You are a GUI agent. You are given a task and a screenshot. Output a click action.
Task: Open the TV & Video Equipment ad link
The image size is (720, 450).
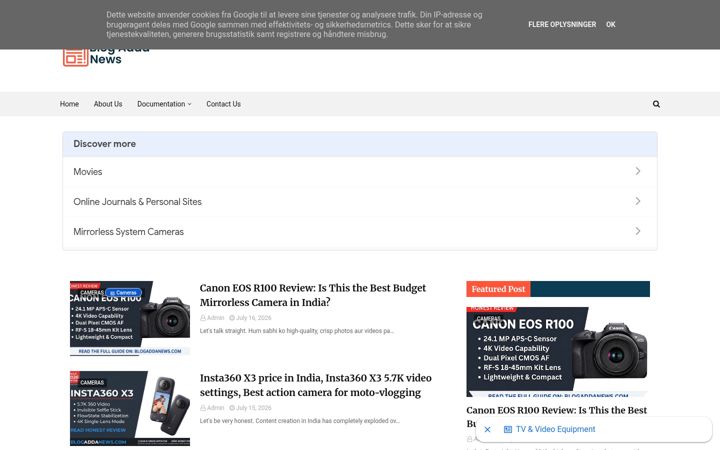(x=555, y=429)
